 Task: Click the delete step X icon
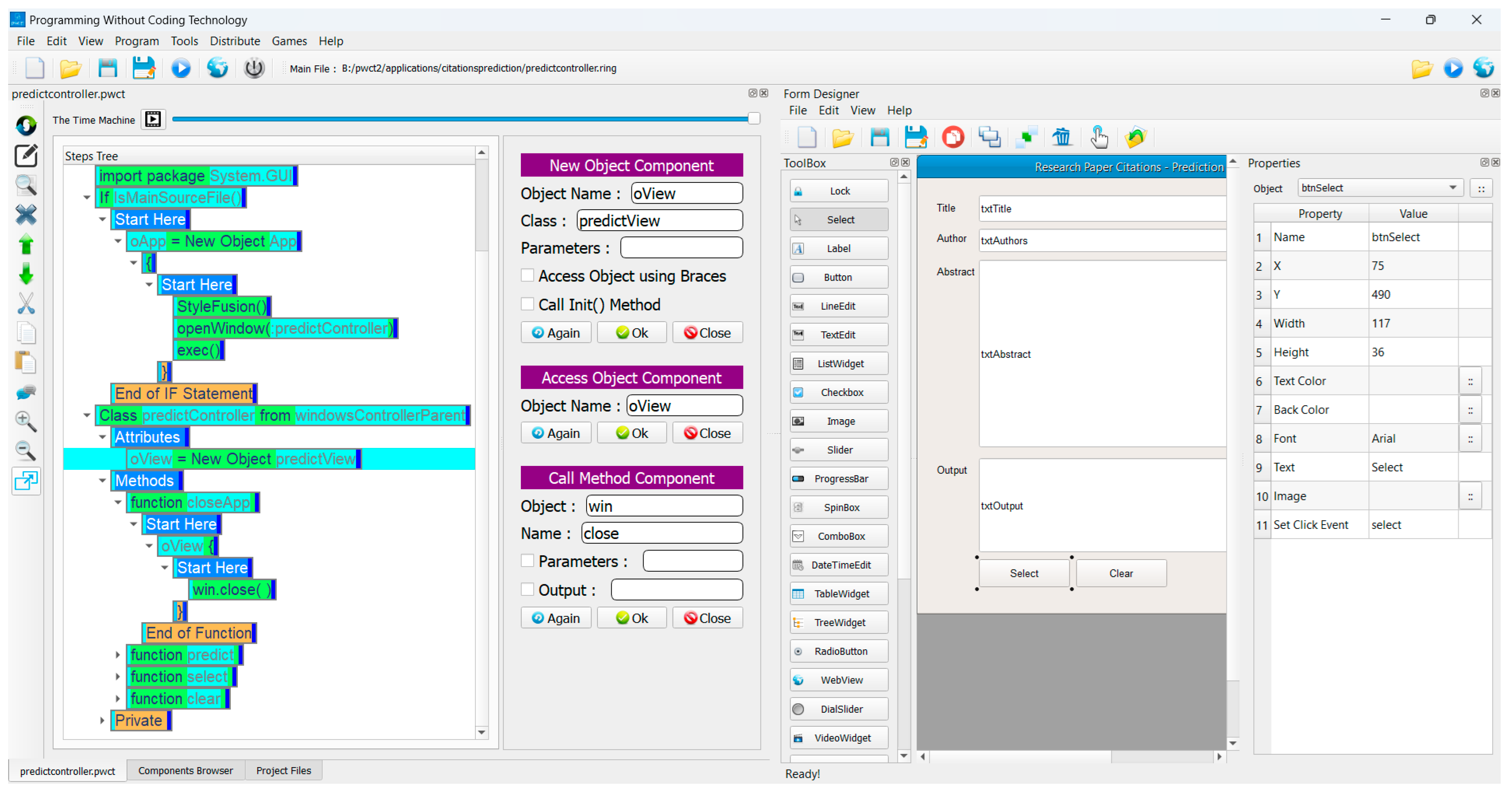coord(26,215)
